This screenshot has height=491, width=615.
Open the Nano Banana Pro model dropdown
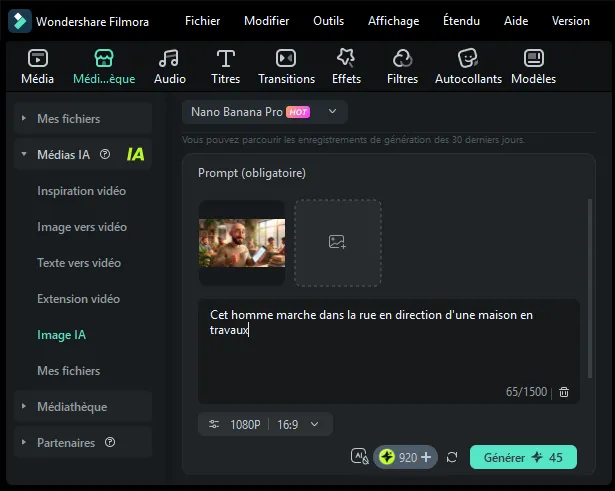pos(265,112)
